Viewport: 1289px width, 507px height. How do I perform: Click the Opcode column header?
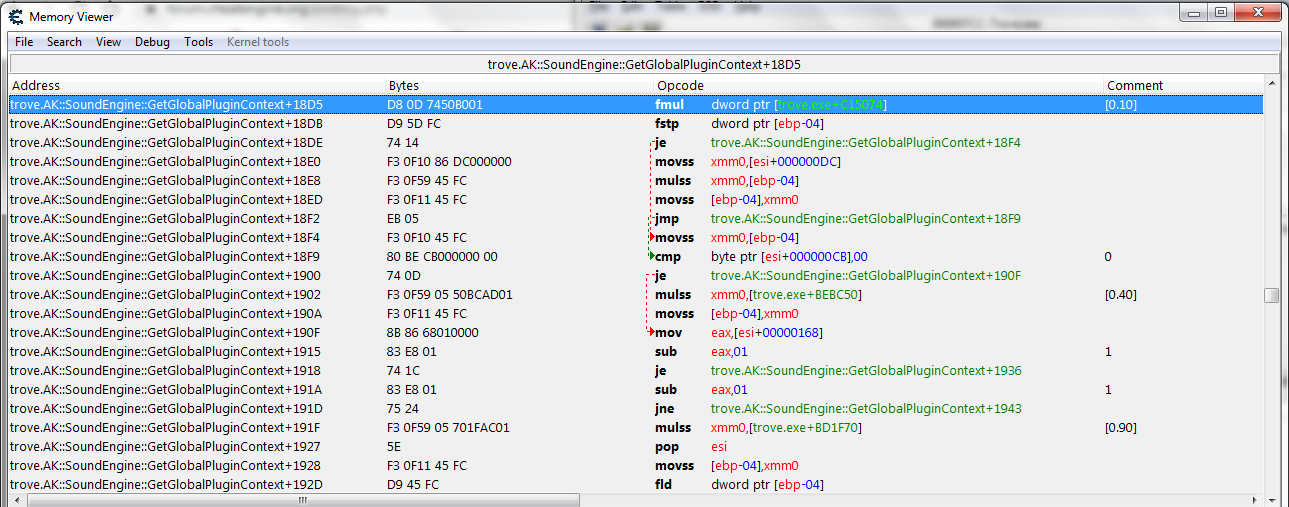879,85
